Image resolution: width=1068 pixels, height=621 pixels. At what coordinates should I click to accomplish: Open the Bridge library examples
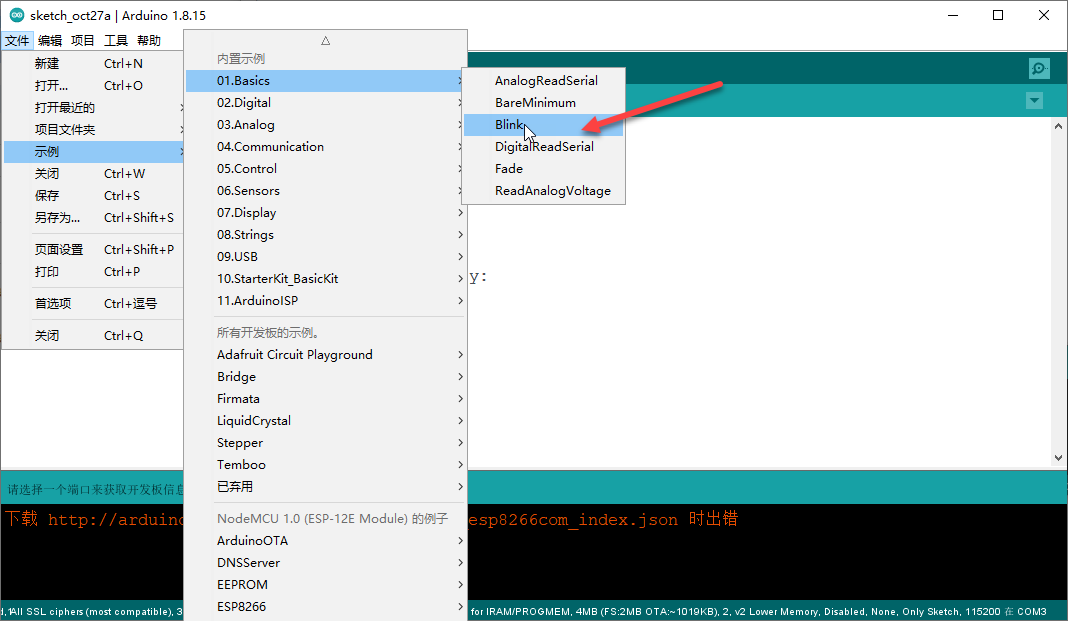(326, 377)
